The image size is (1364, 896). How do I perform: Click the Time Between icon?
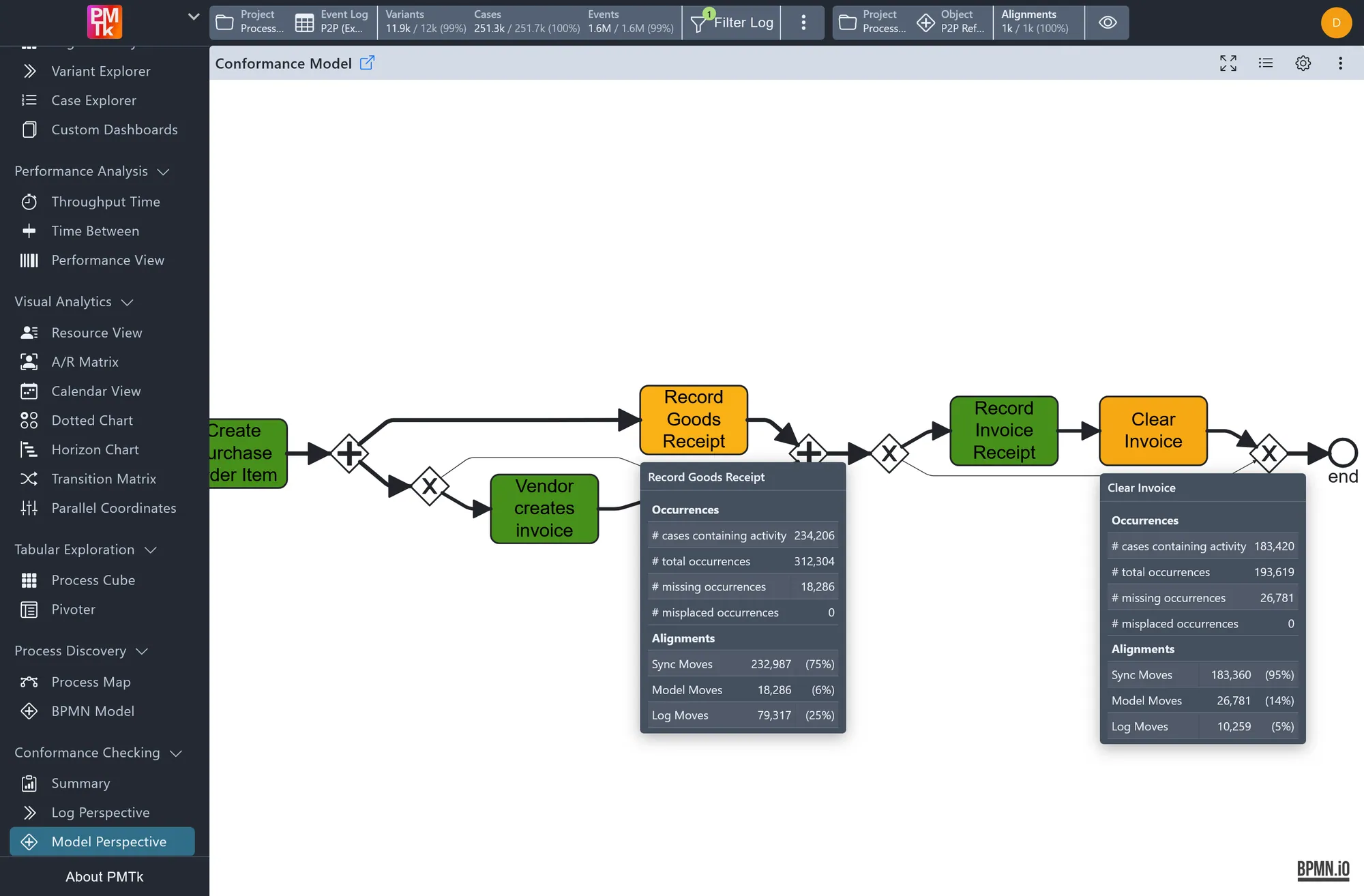click(x=29, y=231)
